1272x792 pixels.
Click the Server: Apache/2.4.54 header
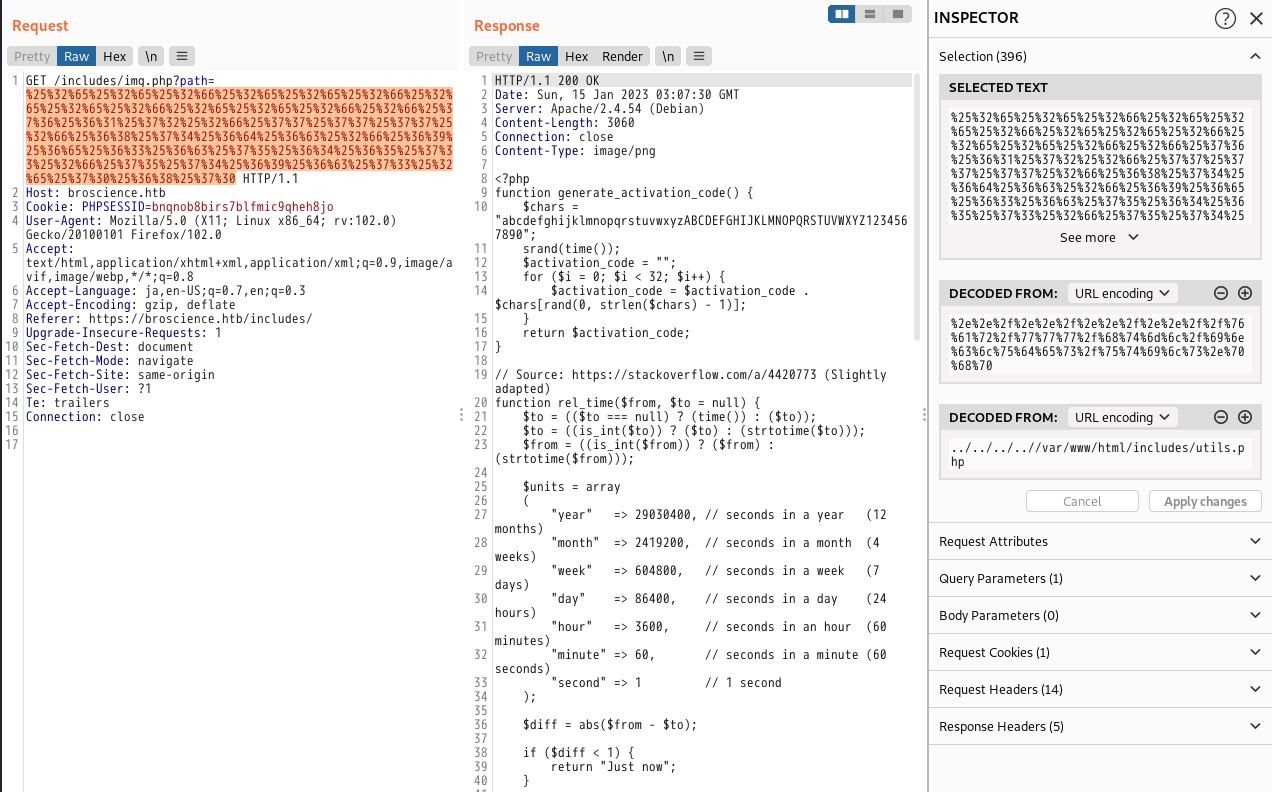pos(595,109)
